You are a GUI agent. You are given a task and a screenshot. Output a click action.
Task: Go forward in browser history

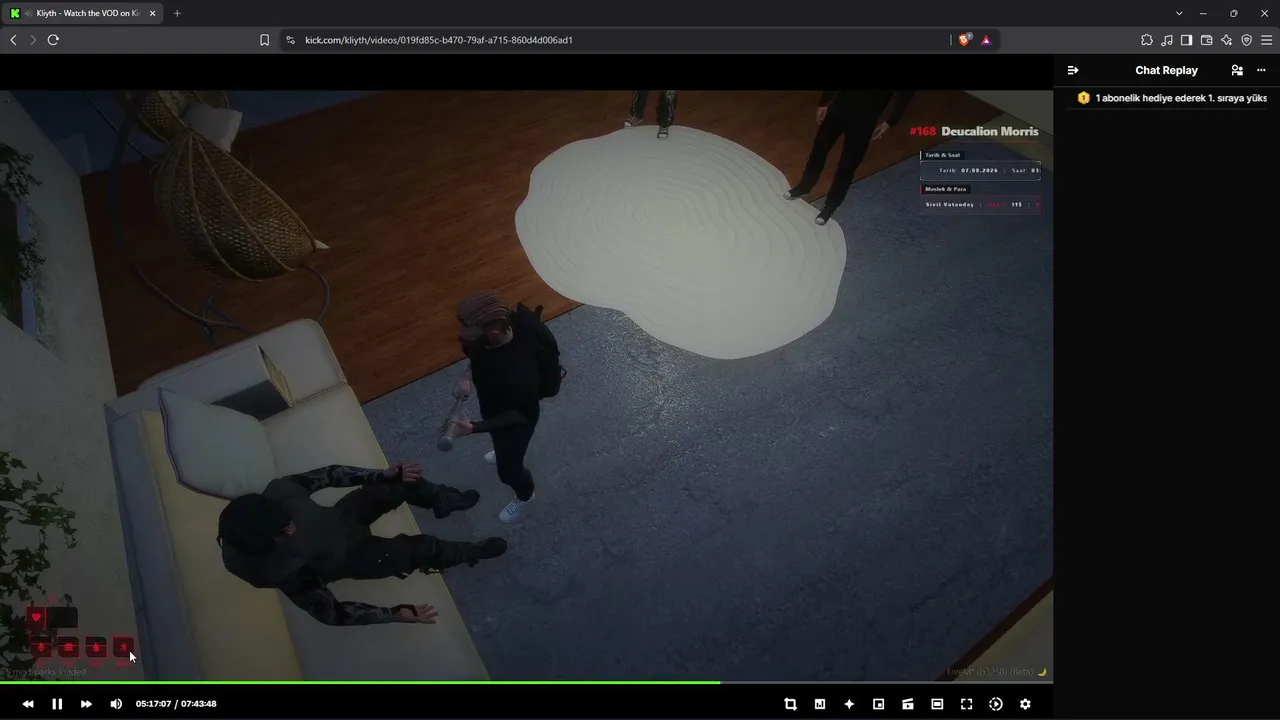coord(33,40)
